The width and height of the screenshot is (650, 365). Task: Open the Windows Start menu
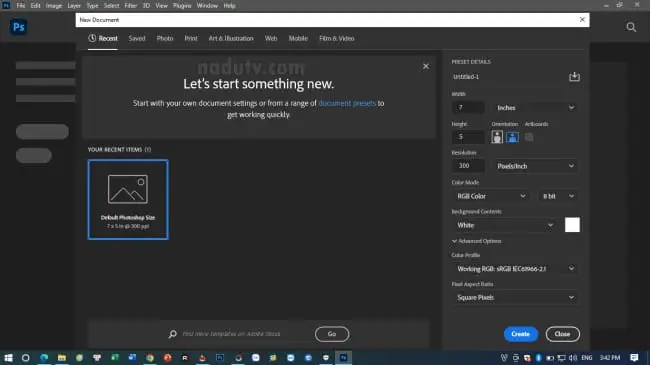8,358
